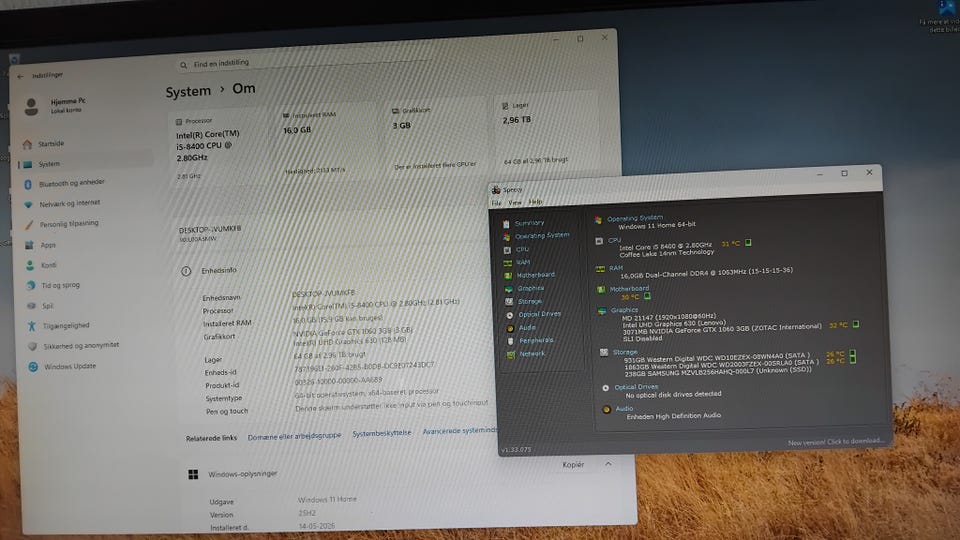Click the CPU temperature indicator icon
960x540 pixels.
point(748,243)
